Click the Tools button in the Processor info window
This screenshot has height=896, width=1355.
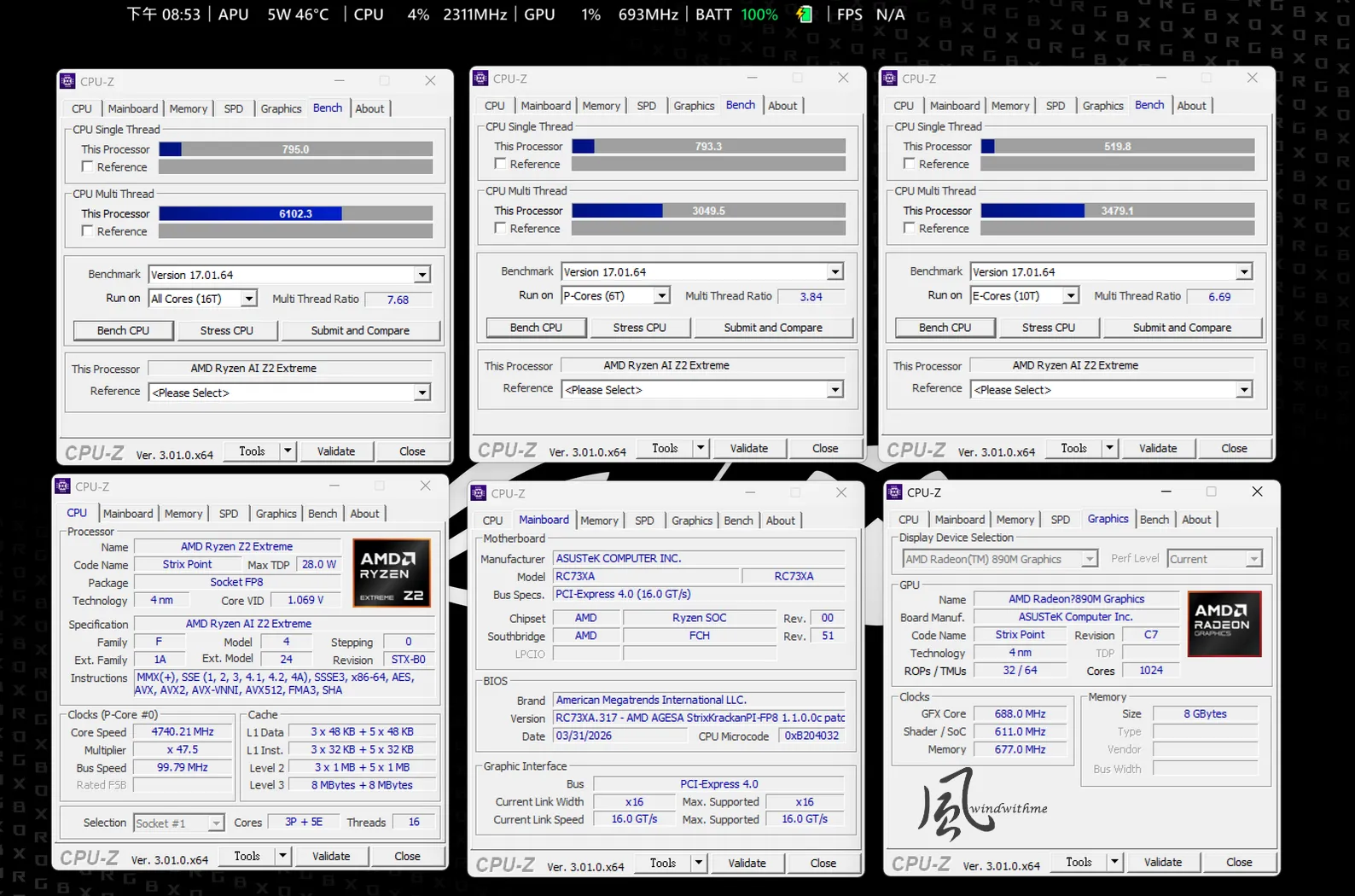(247, 856)
